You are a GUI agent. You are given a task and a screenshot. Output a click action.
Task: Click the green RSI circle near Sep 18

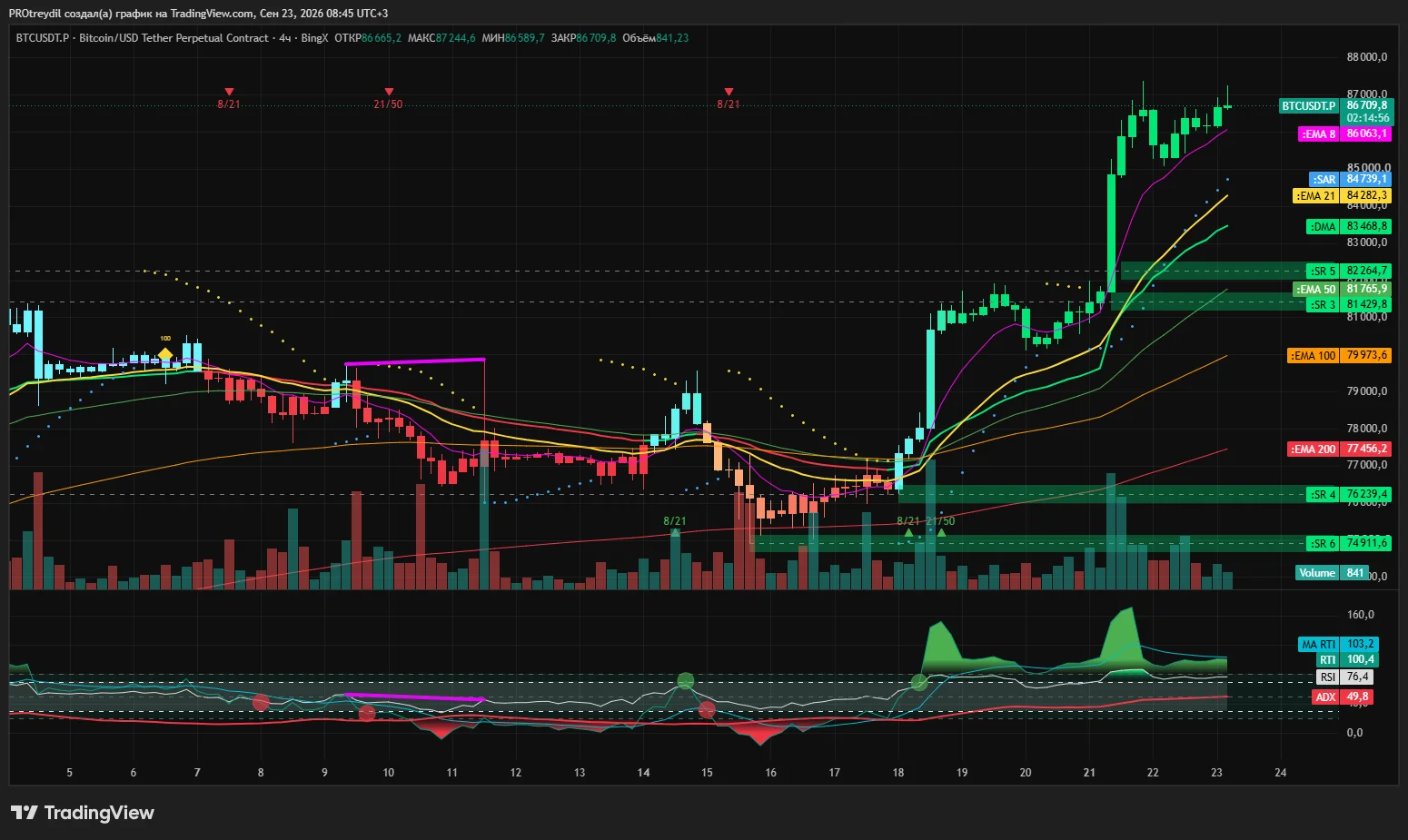click(919, 682)
